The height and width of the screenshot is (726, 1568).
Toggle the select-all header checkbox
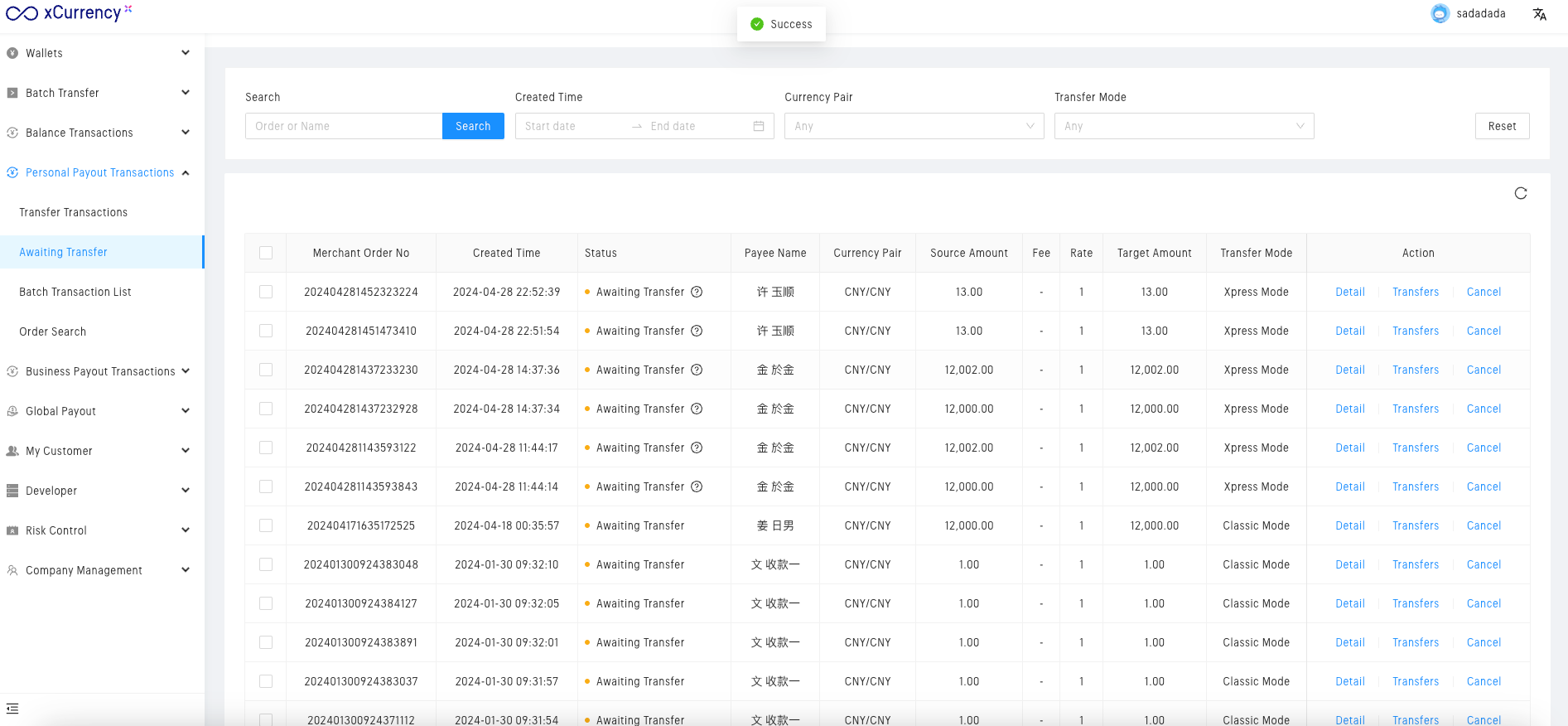[266, 253]
